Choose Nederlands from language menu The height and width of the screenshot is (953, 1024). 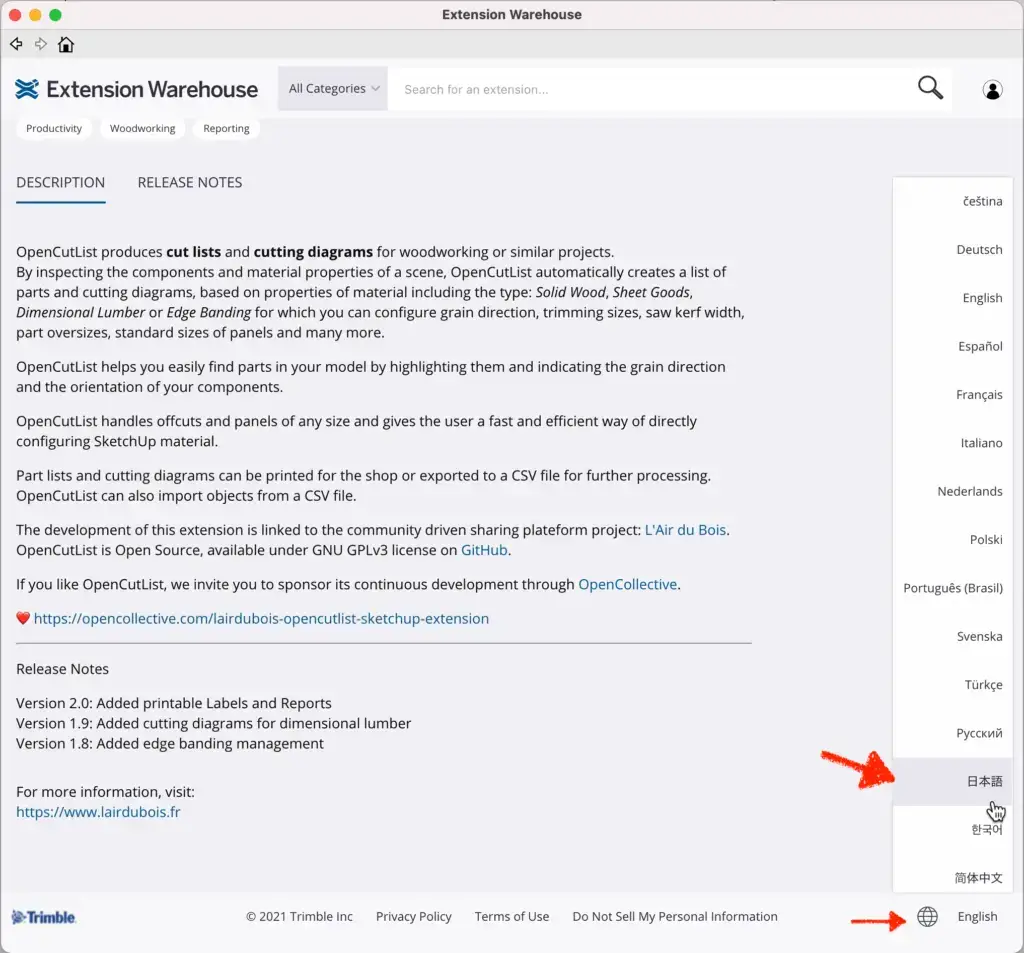[953, 491]
